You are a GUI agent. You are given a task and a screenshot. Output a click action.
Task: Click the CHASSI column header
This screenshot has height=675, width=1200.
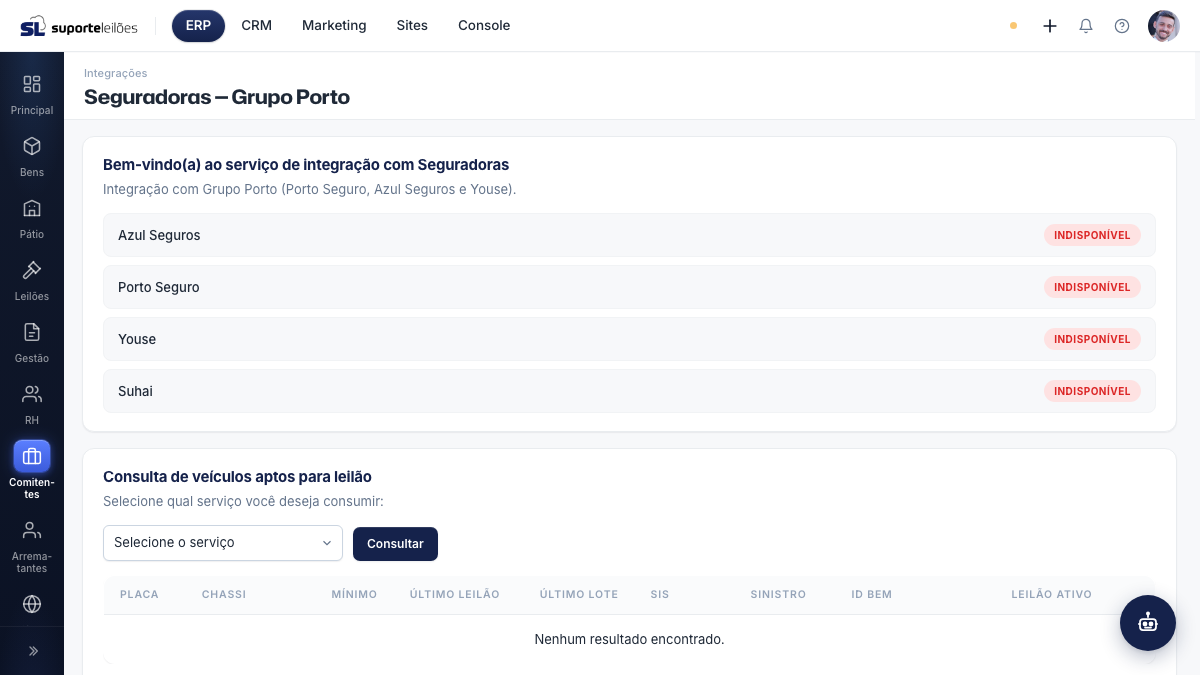pos(224,594)
